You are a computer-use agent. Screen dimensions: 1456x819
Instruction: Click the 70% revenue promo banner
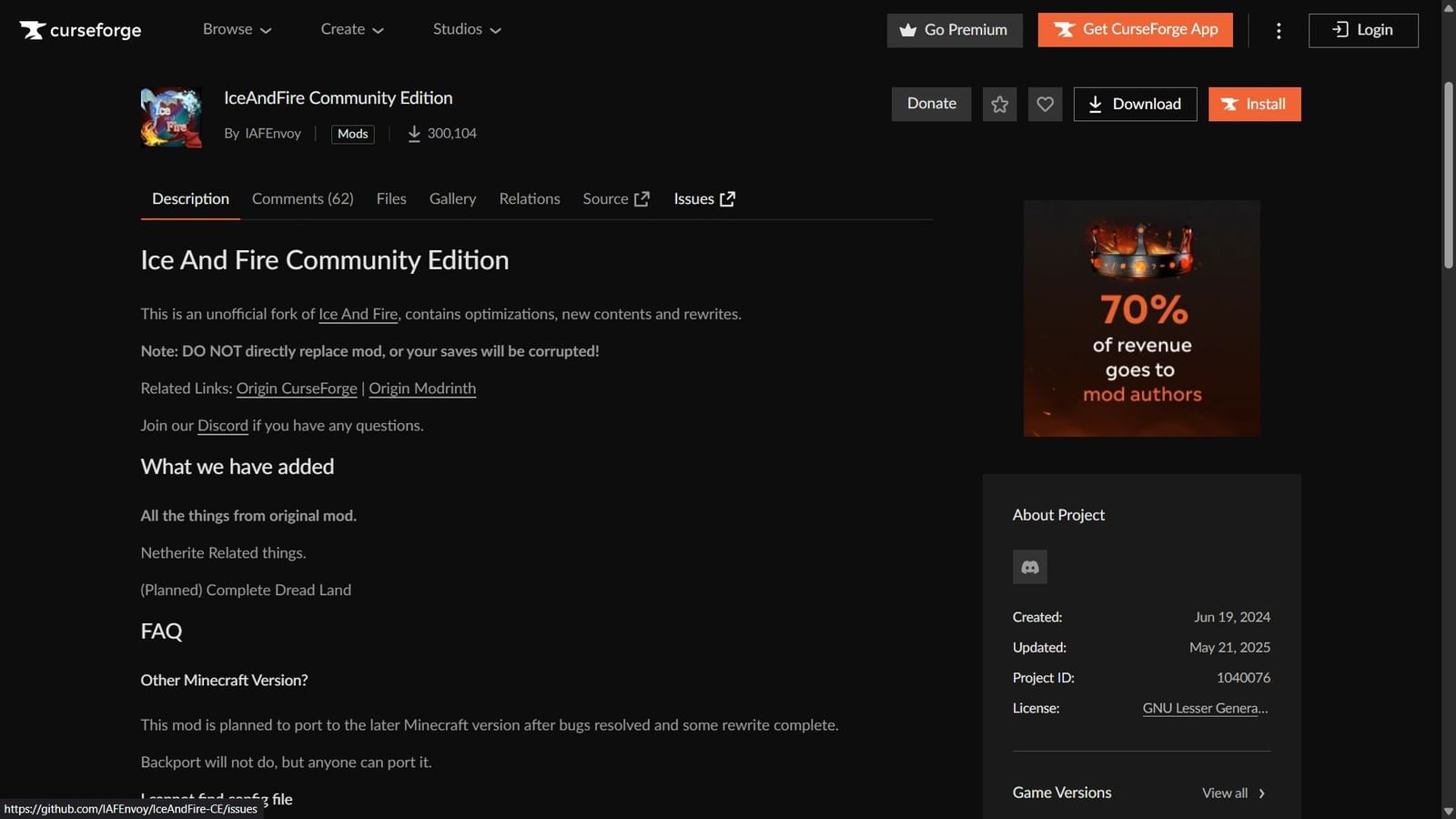pos(1141,318)
